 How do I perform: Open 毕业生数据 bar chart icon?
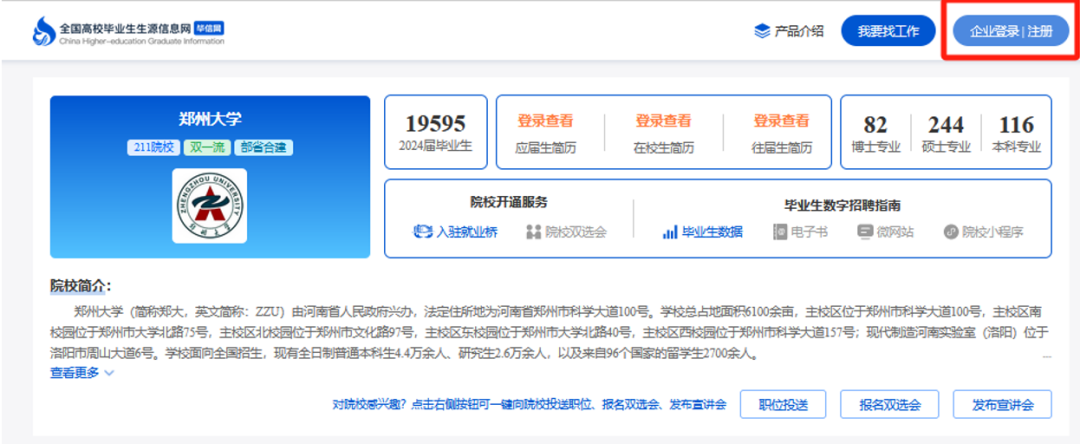(x=670, y=232)
